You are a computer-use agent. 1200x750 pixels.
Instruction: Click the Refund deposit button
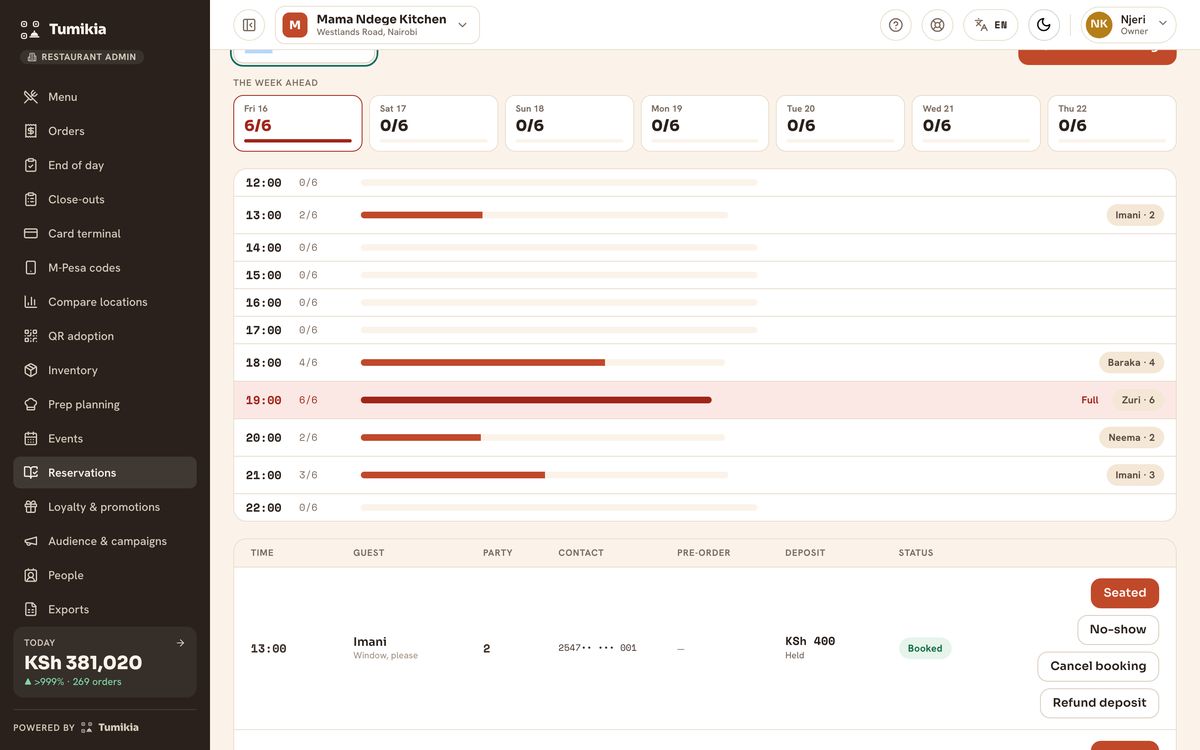click(x=1100, y=703)
